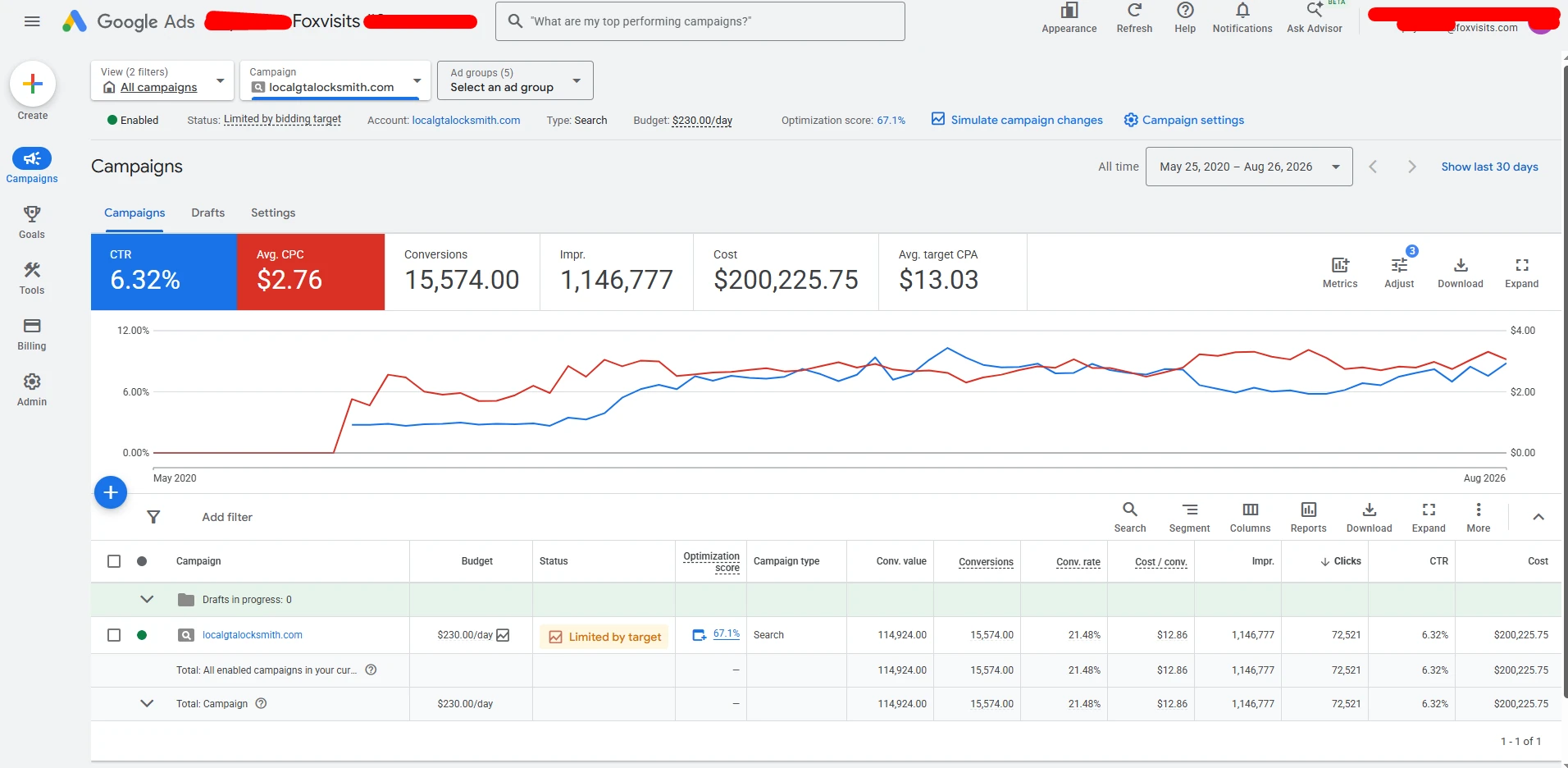Open chart Metrics selector
Viewport: 1568px width, 768px height.
pyautogui.click(x=1340, y=272)
